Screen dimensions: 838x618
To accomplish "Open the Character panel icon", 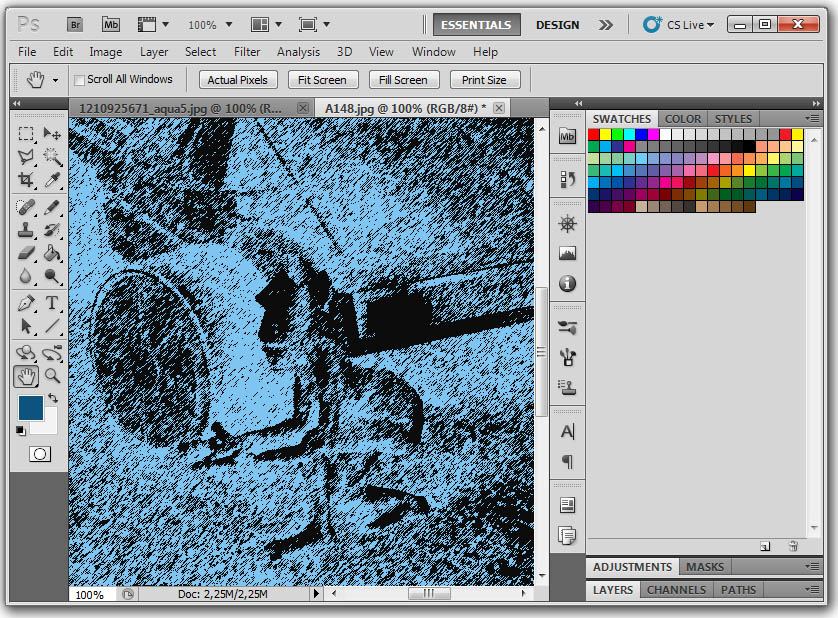I will 567,431.
